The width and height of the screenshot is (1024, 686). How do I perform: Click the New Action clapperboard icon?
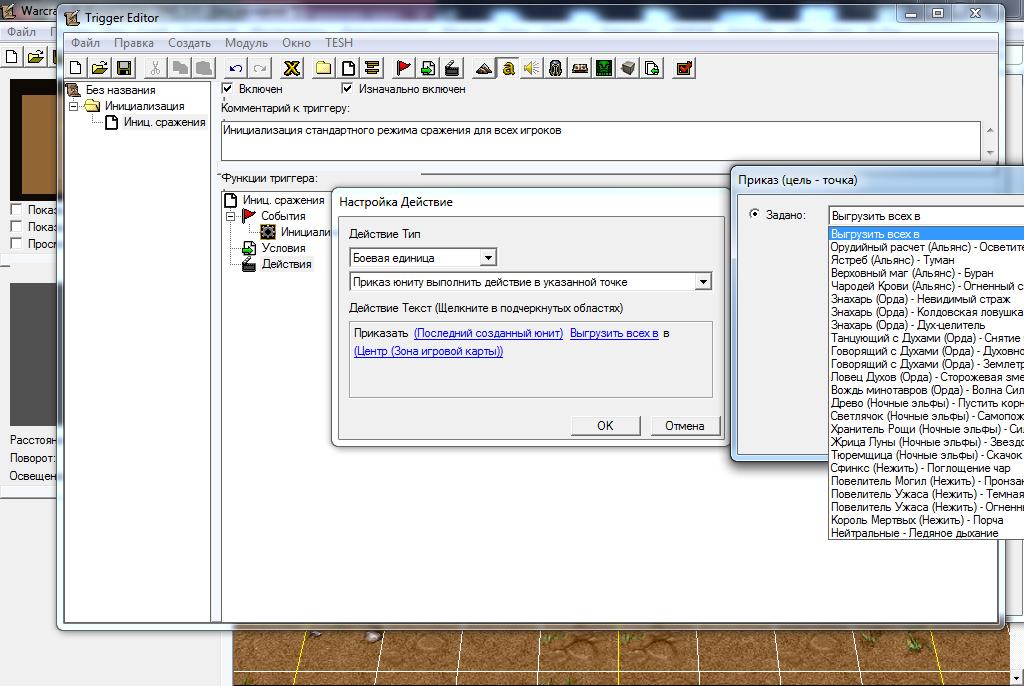(452, 68)
